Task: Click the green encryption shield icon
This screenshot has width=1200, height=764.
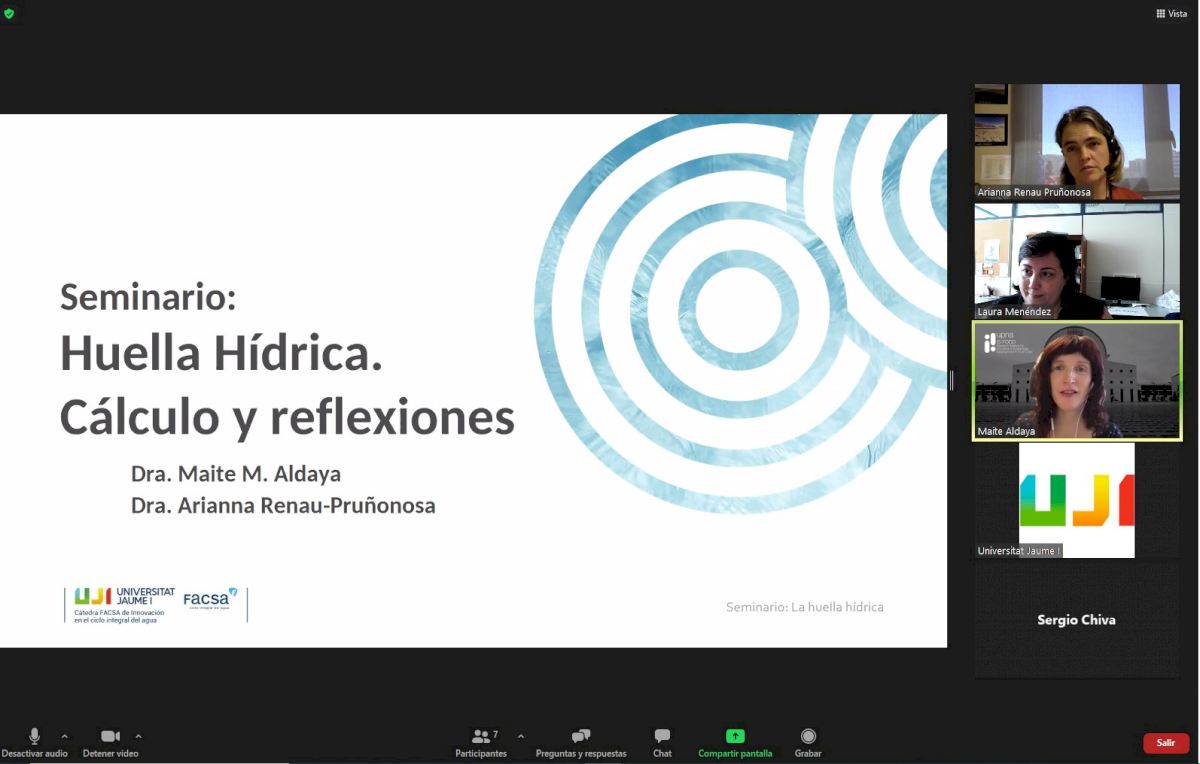Action: pos(10,14)
